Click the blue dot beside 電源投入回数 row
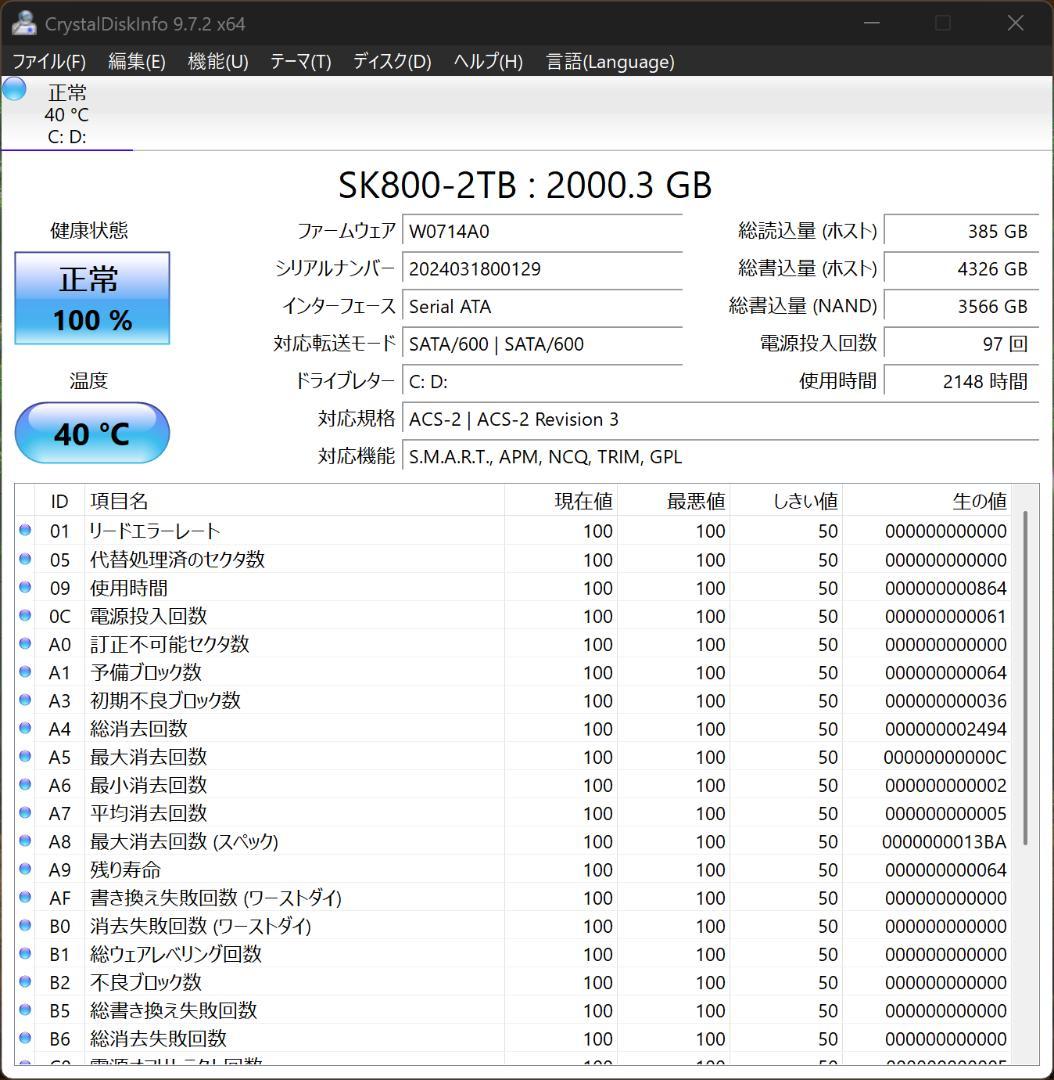Screen dimensions: 1054x1080 25,616
